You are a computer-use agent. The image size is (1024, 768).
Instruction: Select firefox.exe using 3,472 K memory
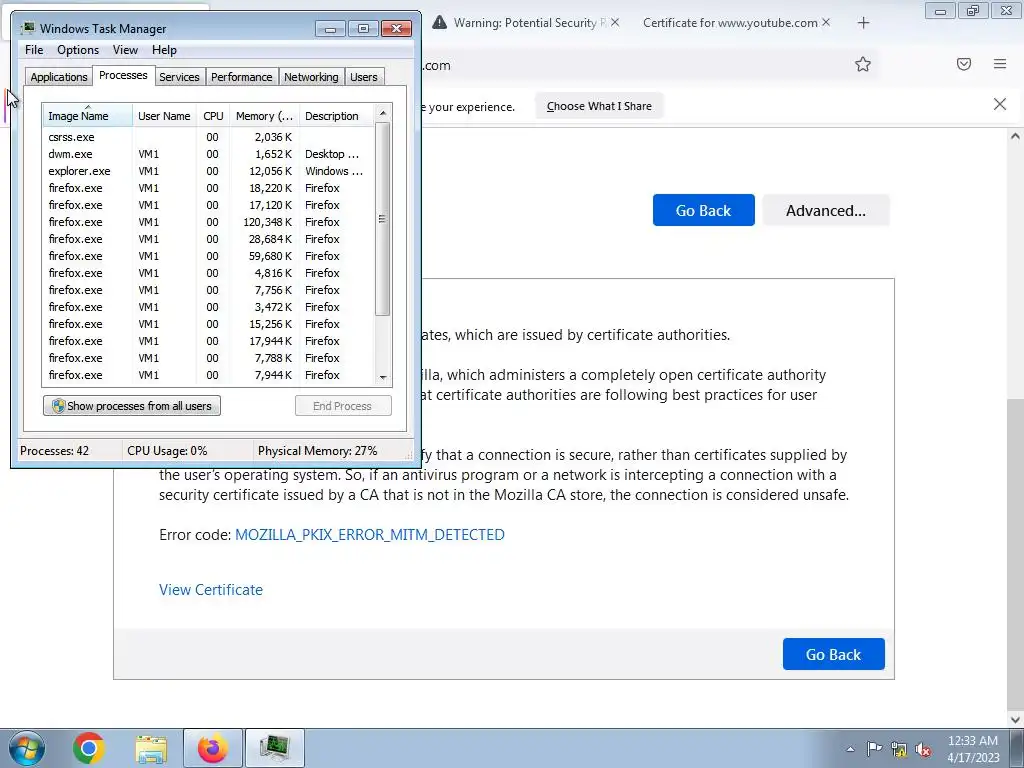point(208,307)
